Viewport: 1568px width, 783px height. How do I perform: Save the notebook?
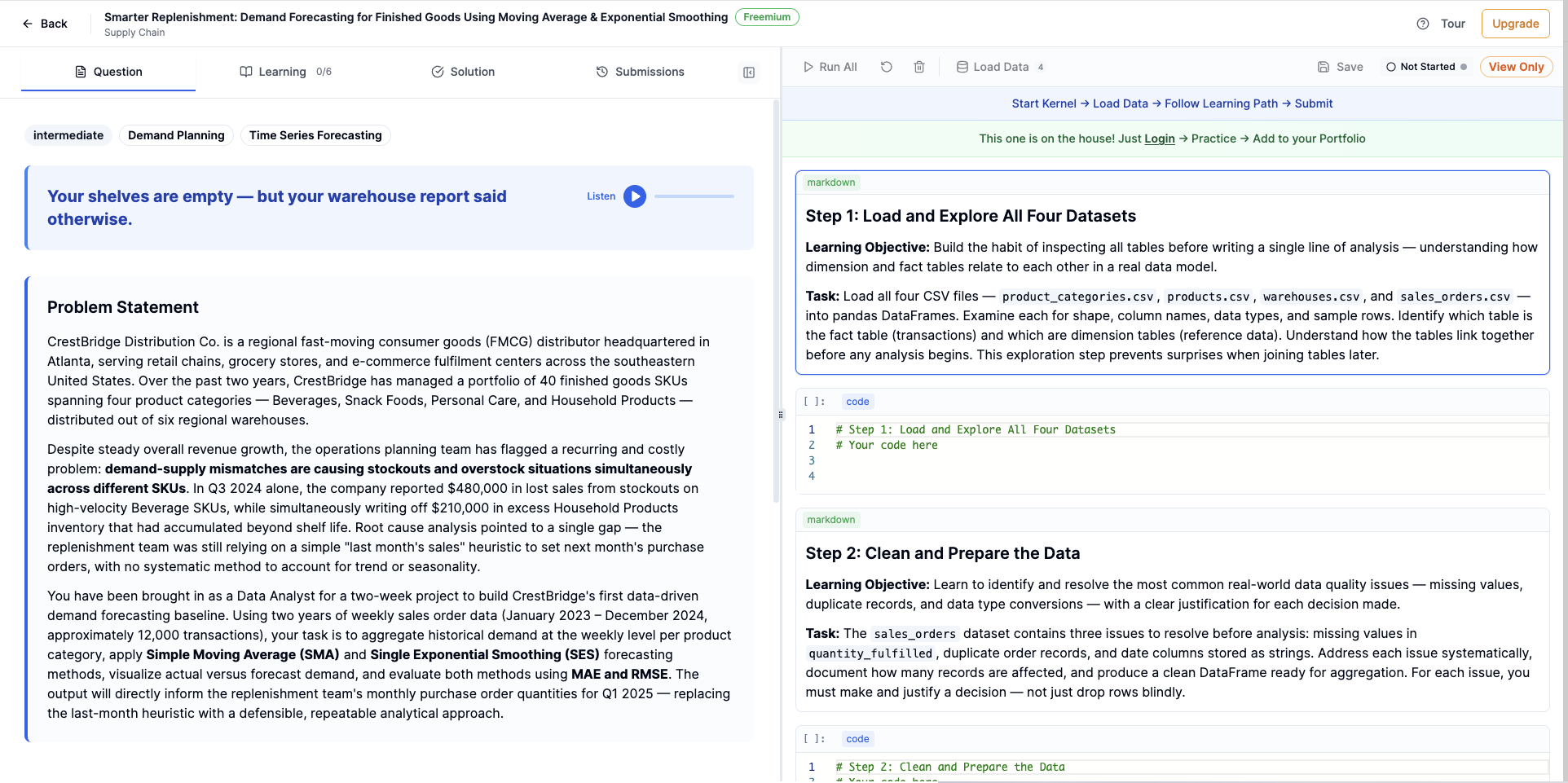tap(1341, 67)
